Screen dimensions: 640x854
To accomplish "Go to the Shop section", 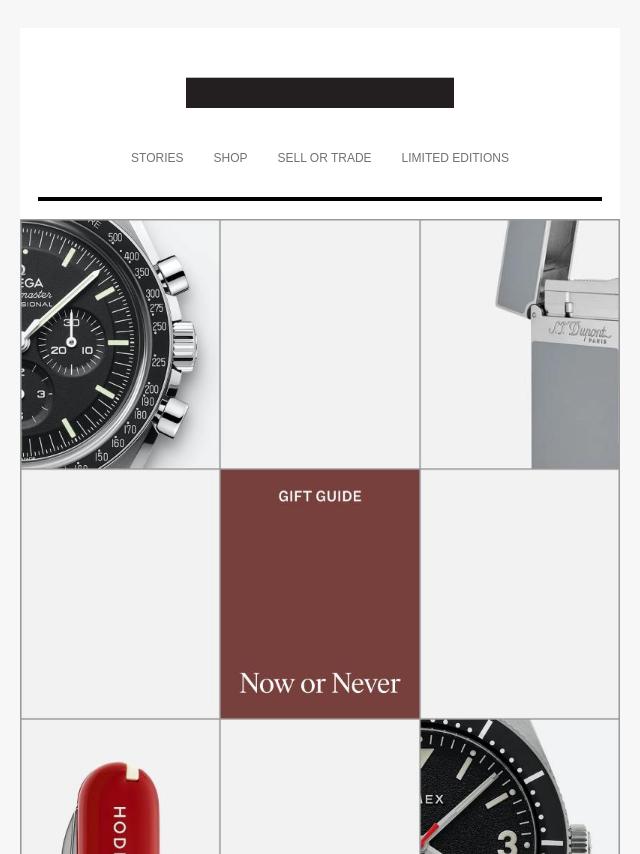I will click(x=230, y=158).
